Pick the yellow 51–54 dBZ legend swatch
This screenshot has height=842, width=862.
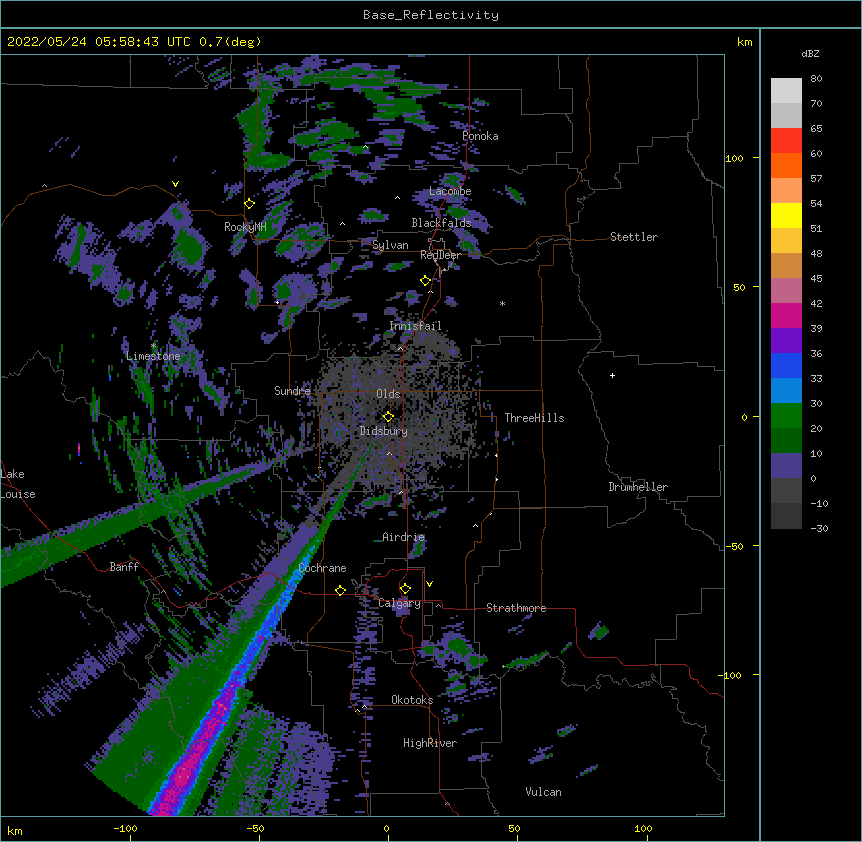click(786, 215)
